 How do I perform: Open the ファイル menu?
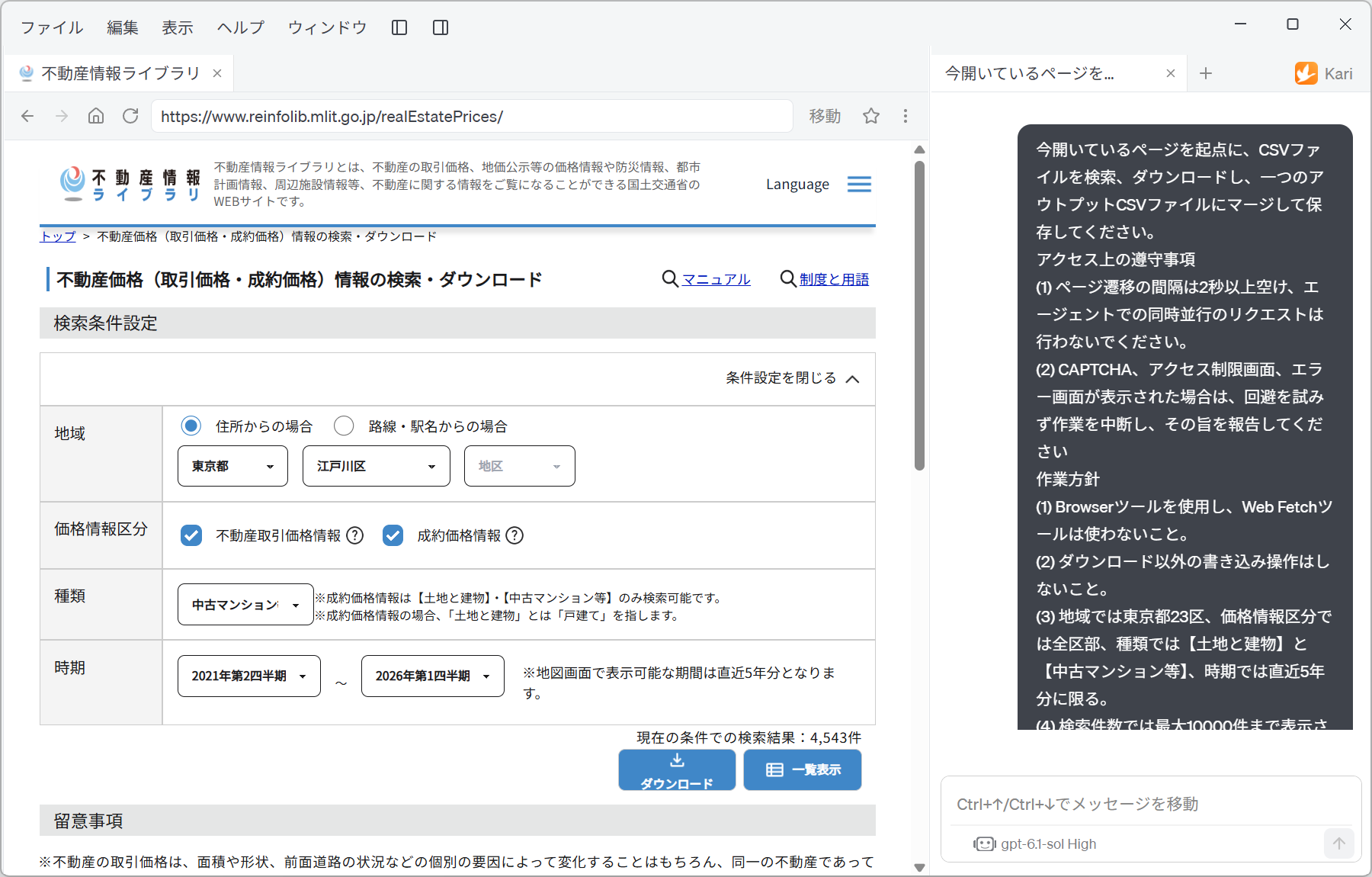[x=51, y=27]
